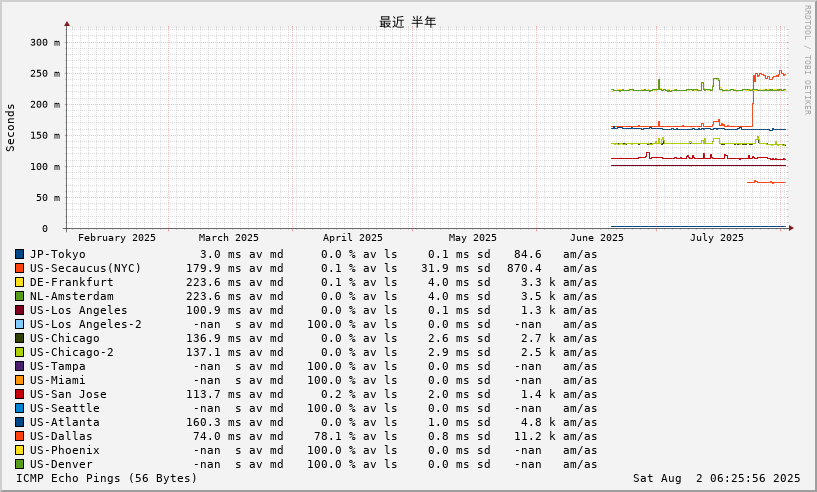The width and height of the screenshot is (817, 492).
Task: Click the ICMP Echo Pings (56 Bytes) footer
Action: [x=107, y=478]
